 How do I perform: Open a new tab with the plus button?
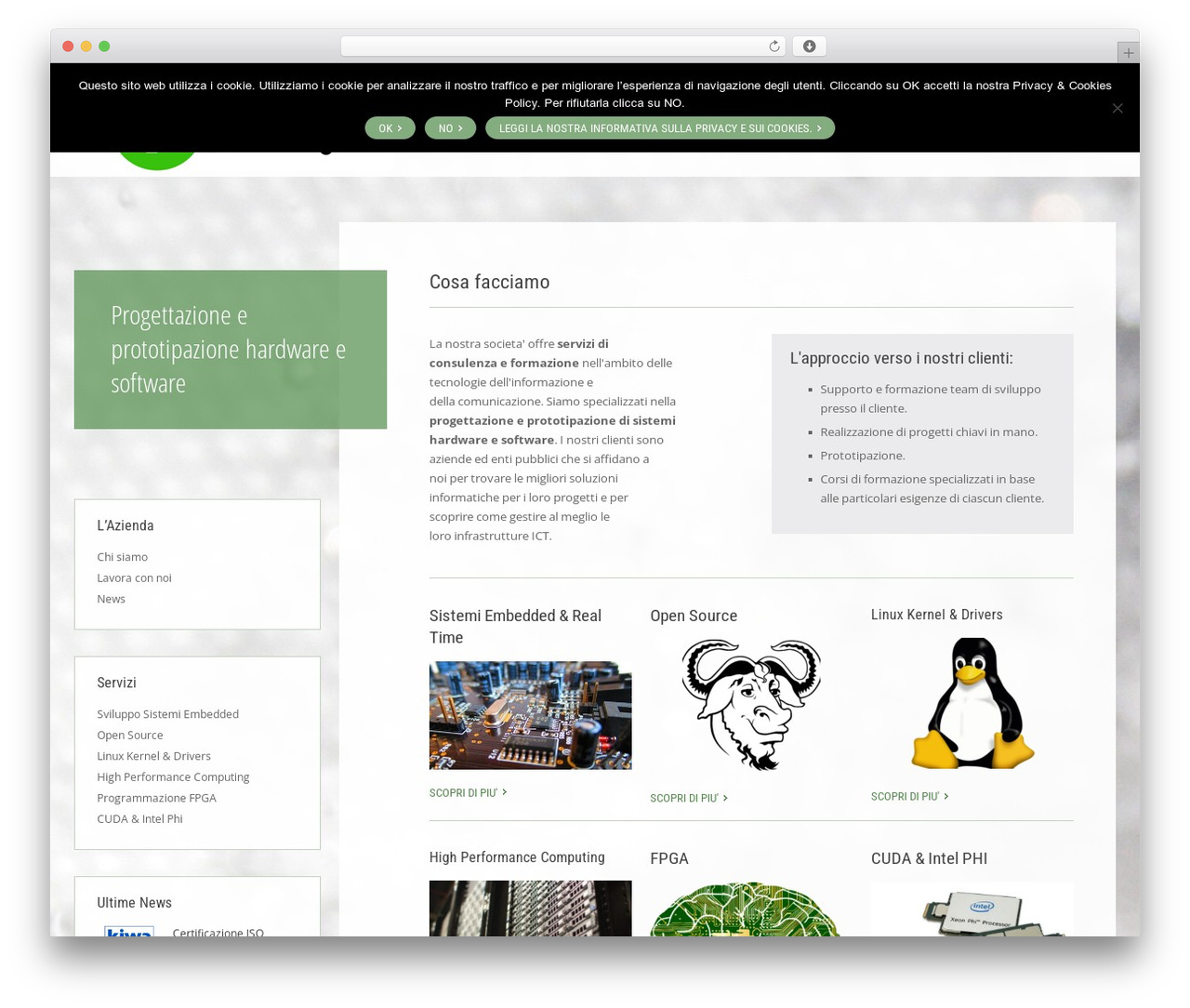coord(1128,53)
